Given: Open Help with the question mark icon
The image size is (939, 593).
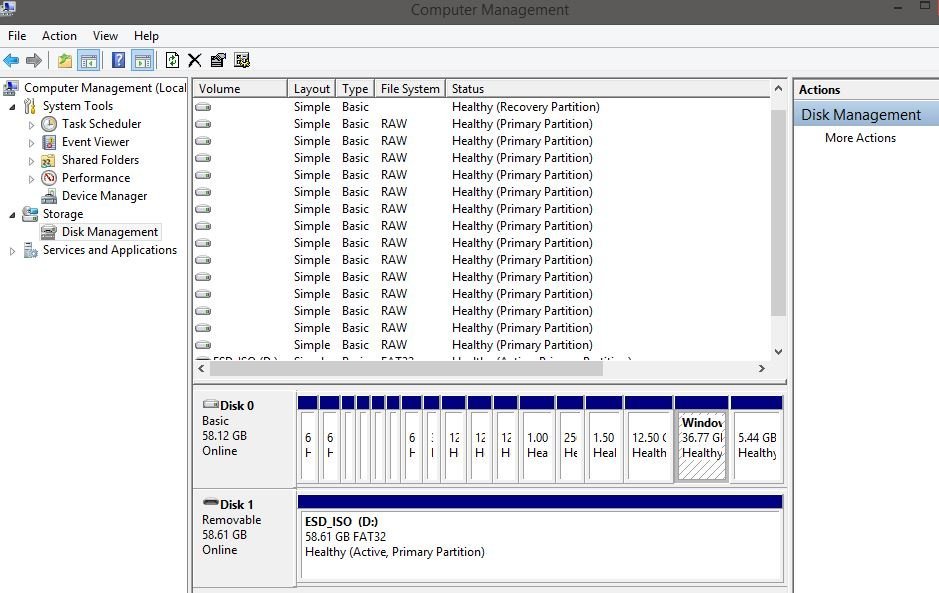Looking at the screenshot, I should 119,60.
